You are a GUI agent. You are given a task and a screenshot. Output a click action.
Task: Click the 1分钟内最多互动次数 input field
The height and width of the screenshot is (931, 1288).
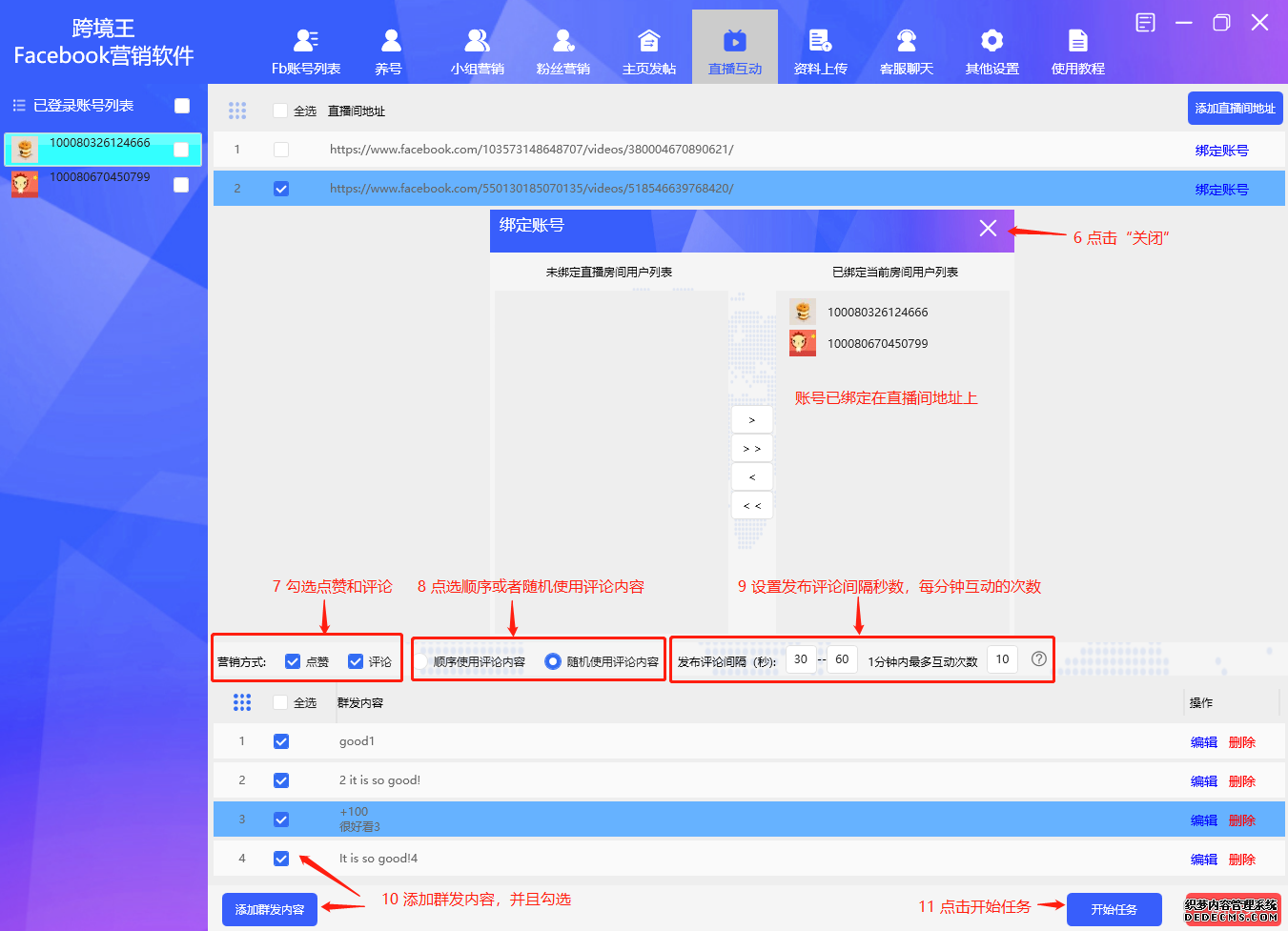pyautogui.click(x=1002, y=659)
